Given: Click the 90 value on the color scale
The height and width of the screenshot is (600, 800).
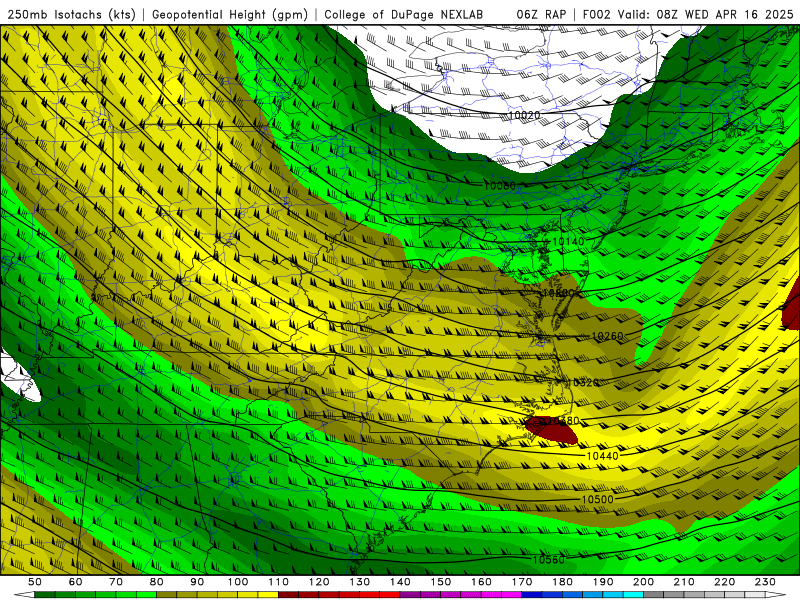Looking at the screenshot, I should 197,582.
